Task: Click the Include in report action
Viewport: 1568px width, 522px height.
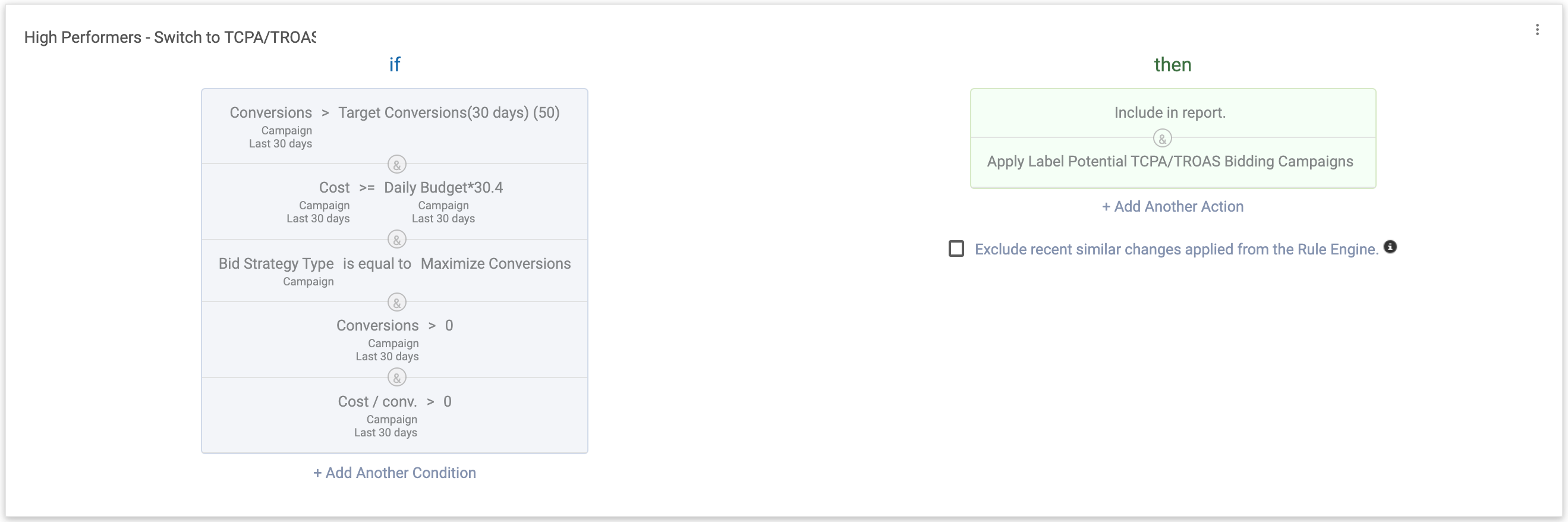Action: click(x=1169, y=113)
